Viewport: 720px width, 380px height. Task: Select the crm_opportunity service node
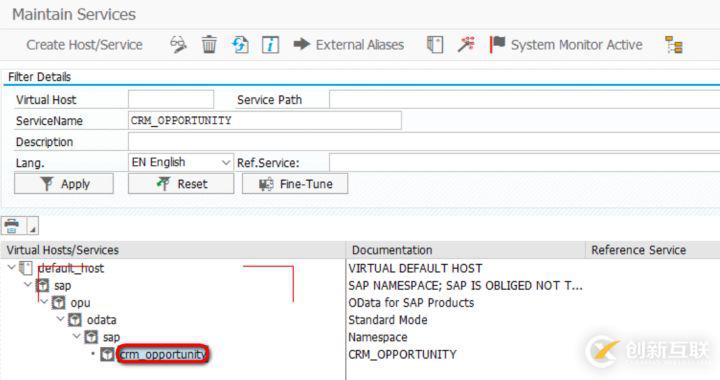point(163,354)
